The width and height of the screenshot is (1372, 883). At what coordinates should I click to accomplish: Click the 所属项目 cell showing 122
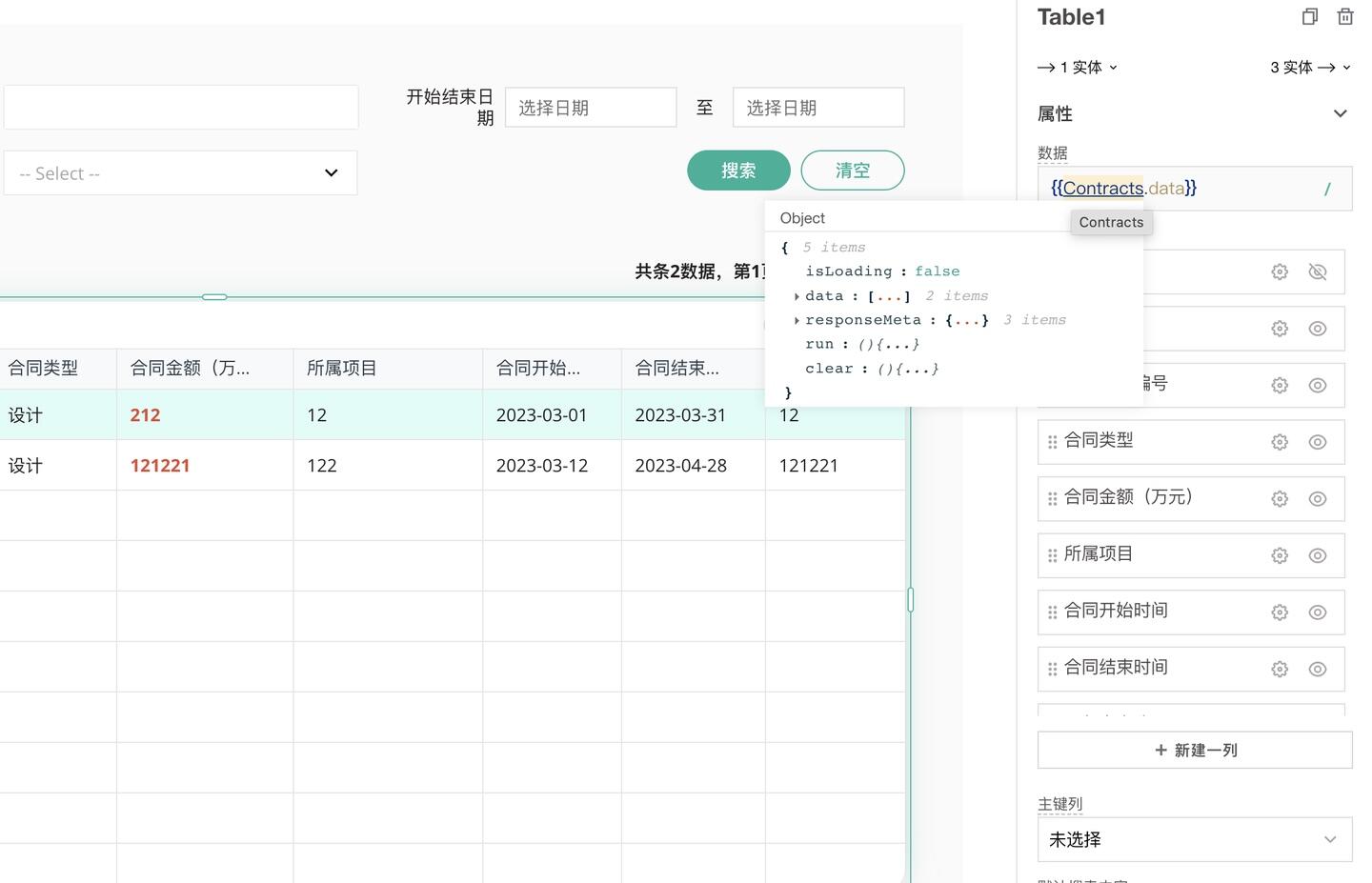click(x=388, y=466)
